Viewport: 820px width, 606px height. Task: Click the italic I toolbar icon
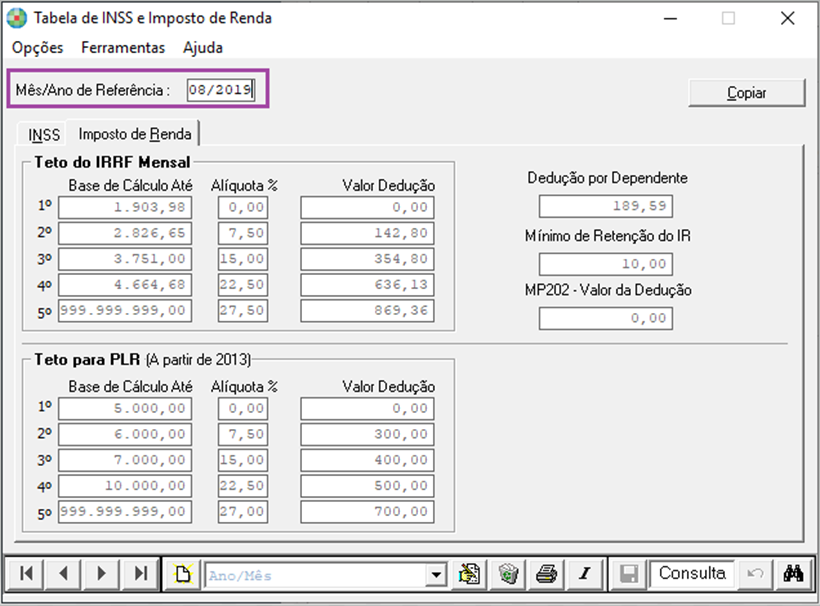click(585, 574)
